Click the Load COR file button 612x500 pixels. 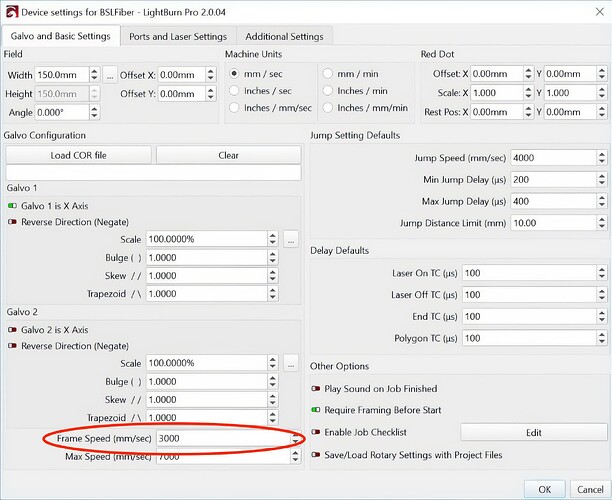click(79, 155)
